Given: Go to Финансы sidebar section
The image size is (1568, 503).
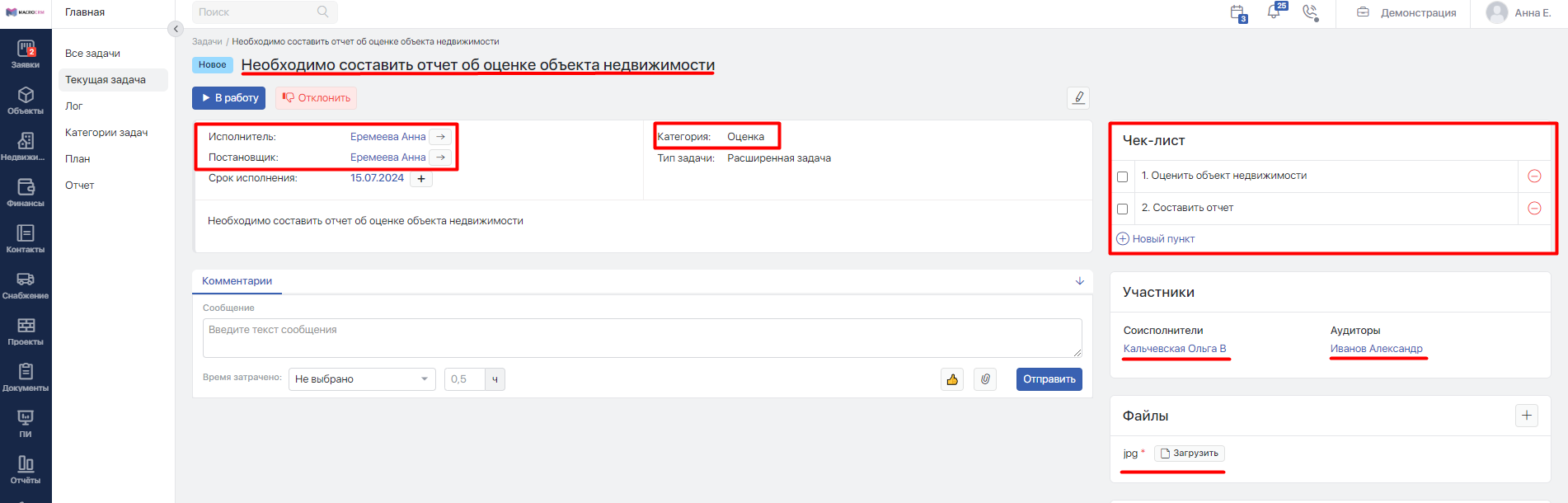Looking at the screenshot, I should [26, 193].
